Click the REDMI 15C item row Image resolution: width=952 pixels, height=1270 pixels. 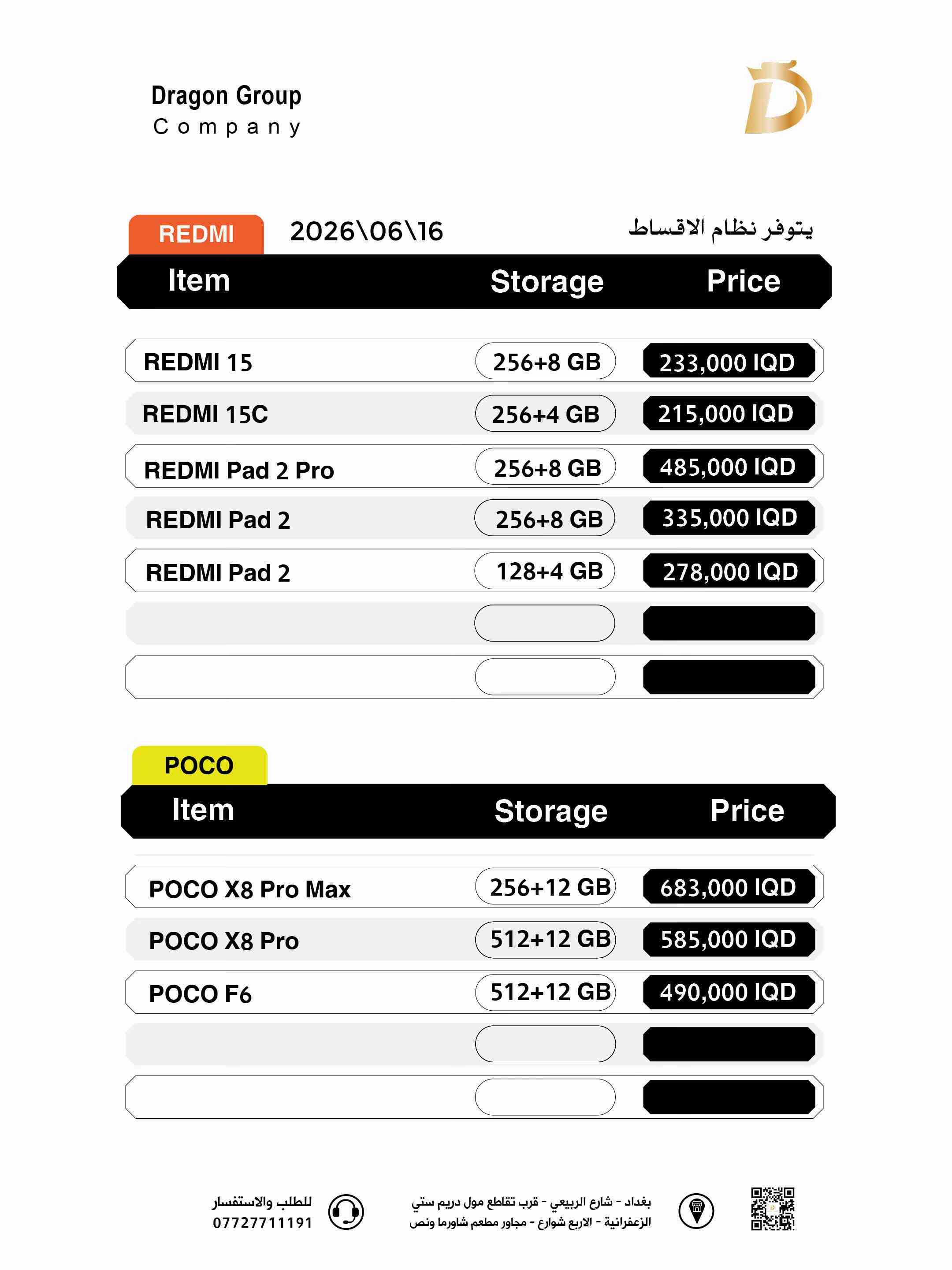point(474,413)
